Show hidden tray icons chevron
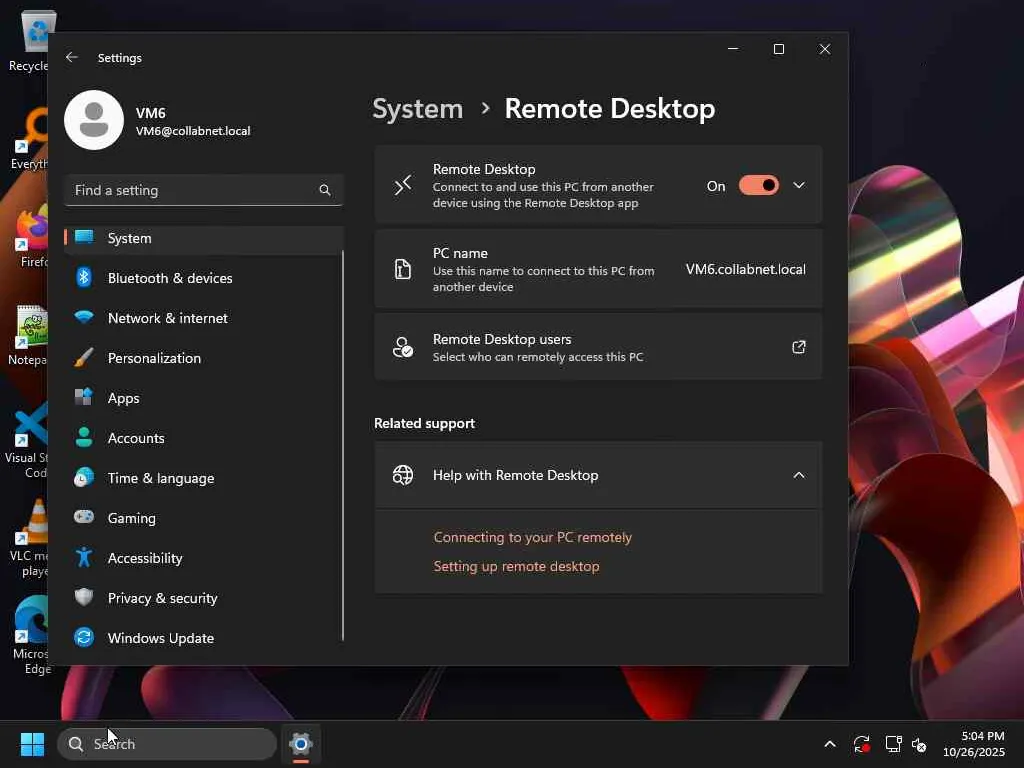The height and width of the screenshot is (768, 1024). [x=830, y=744]
